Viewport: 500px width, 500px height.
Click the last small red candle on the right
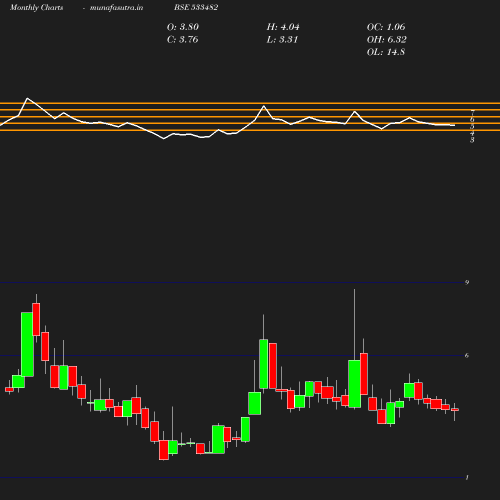point(455,410)
